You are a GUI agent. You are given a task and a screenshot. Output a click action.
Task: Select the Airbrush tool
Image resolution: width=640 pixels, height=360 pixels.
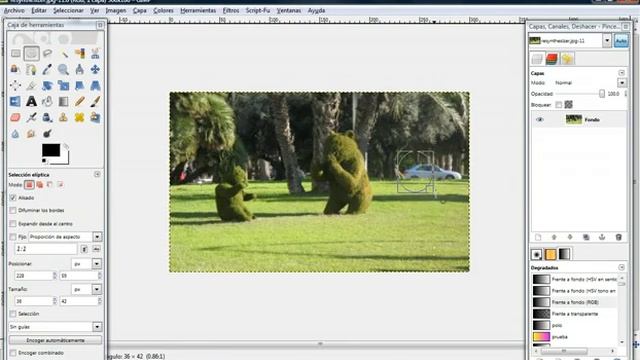[31, 118]
